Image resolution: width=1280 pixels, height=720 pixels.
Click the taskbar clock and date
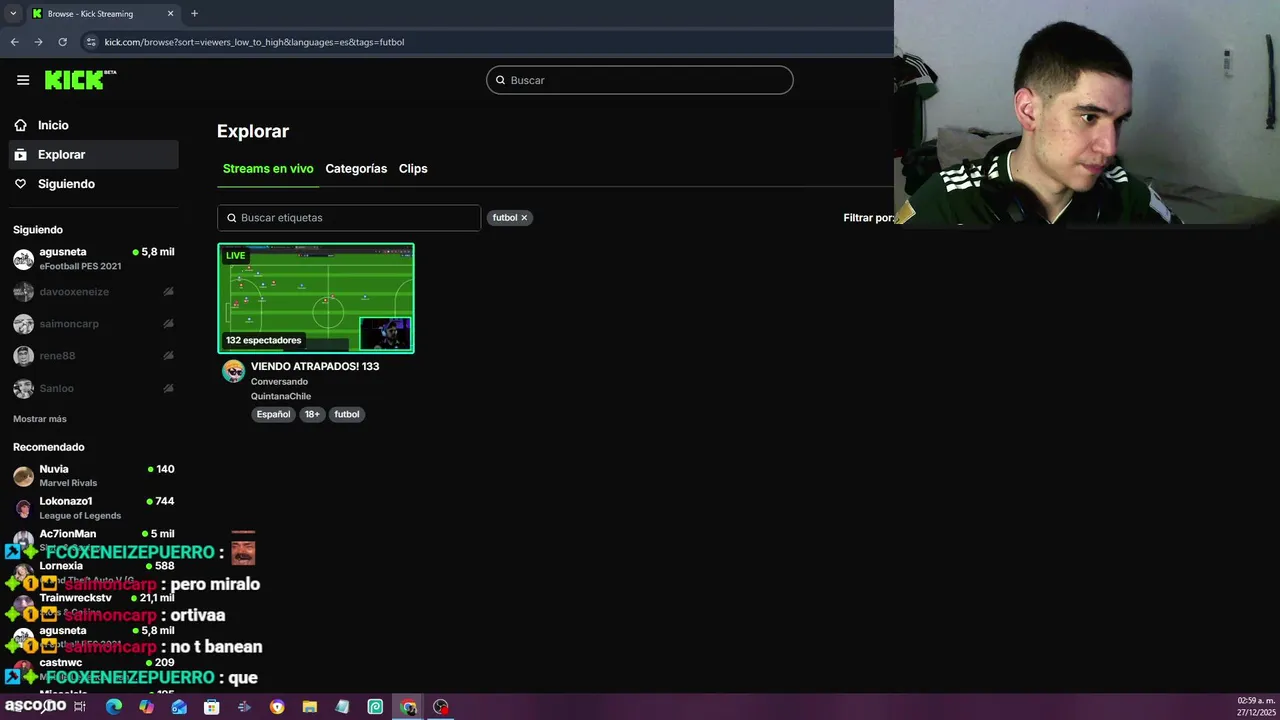point(1256,706)
